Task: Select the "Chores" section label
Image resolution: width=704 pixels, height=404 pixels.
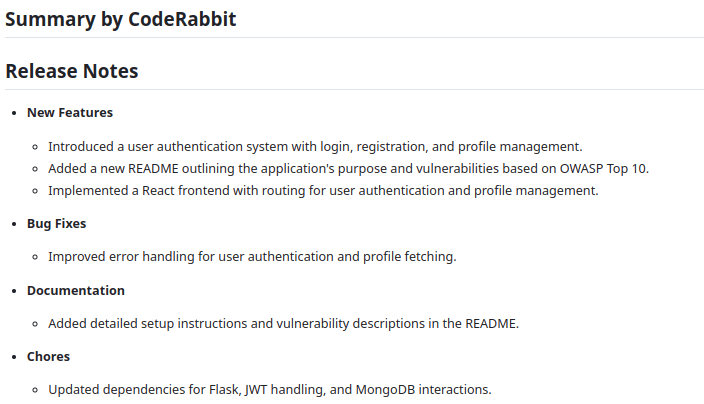Action: 48,356
